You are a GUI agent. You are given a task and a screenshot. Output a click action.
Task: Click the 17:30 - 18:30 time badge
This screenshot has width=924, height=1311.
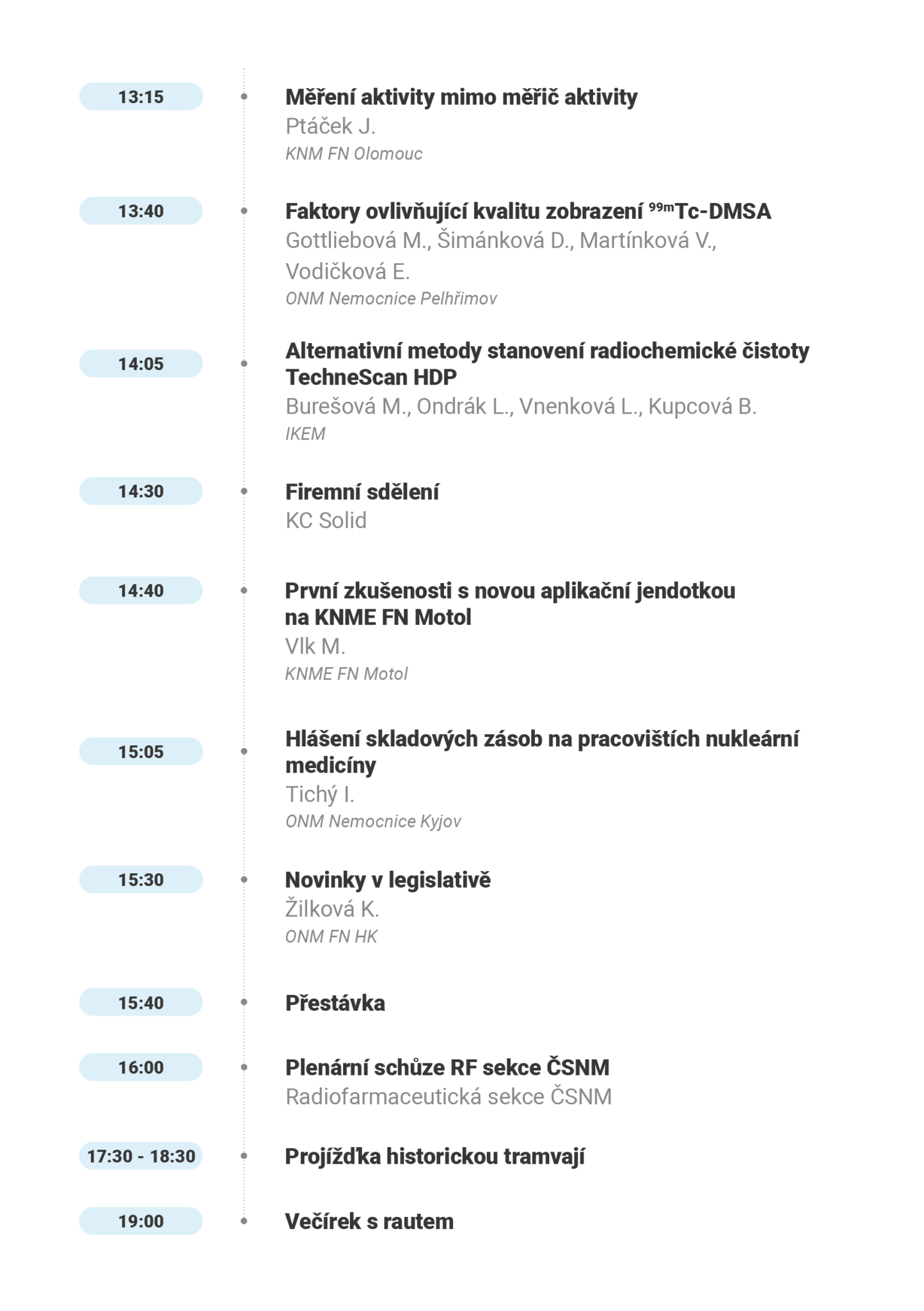[141, 1156]
